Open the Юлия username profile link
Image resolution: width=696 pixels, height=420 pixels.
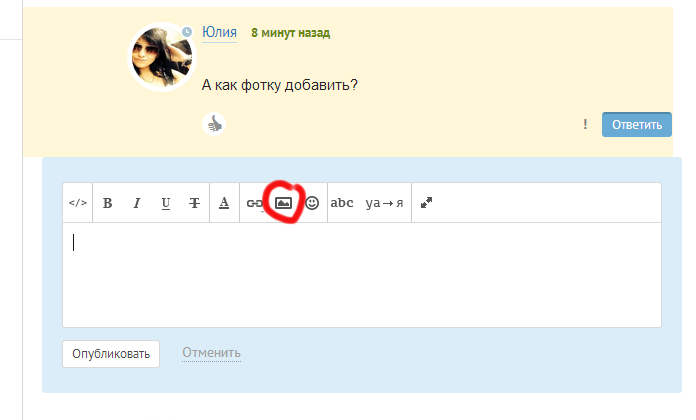click(x=219, y=33)
